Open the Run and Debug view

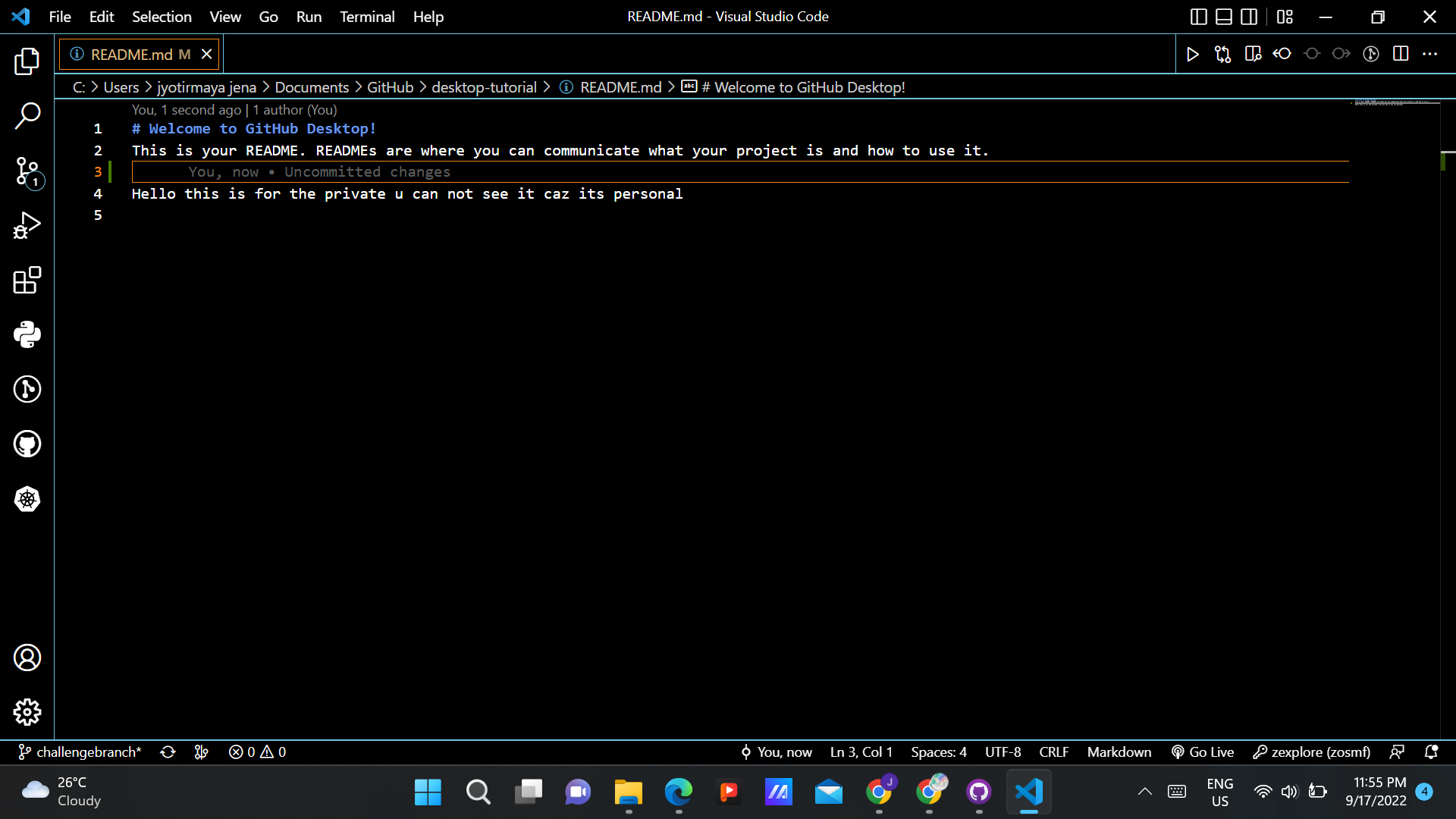tap(27, 225)
